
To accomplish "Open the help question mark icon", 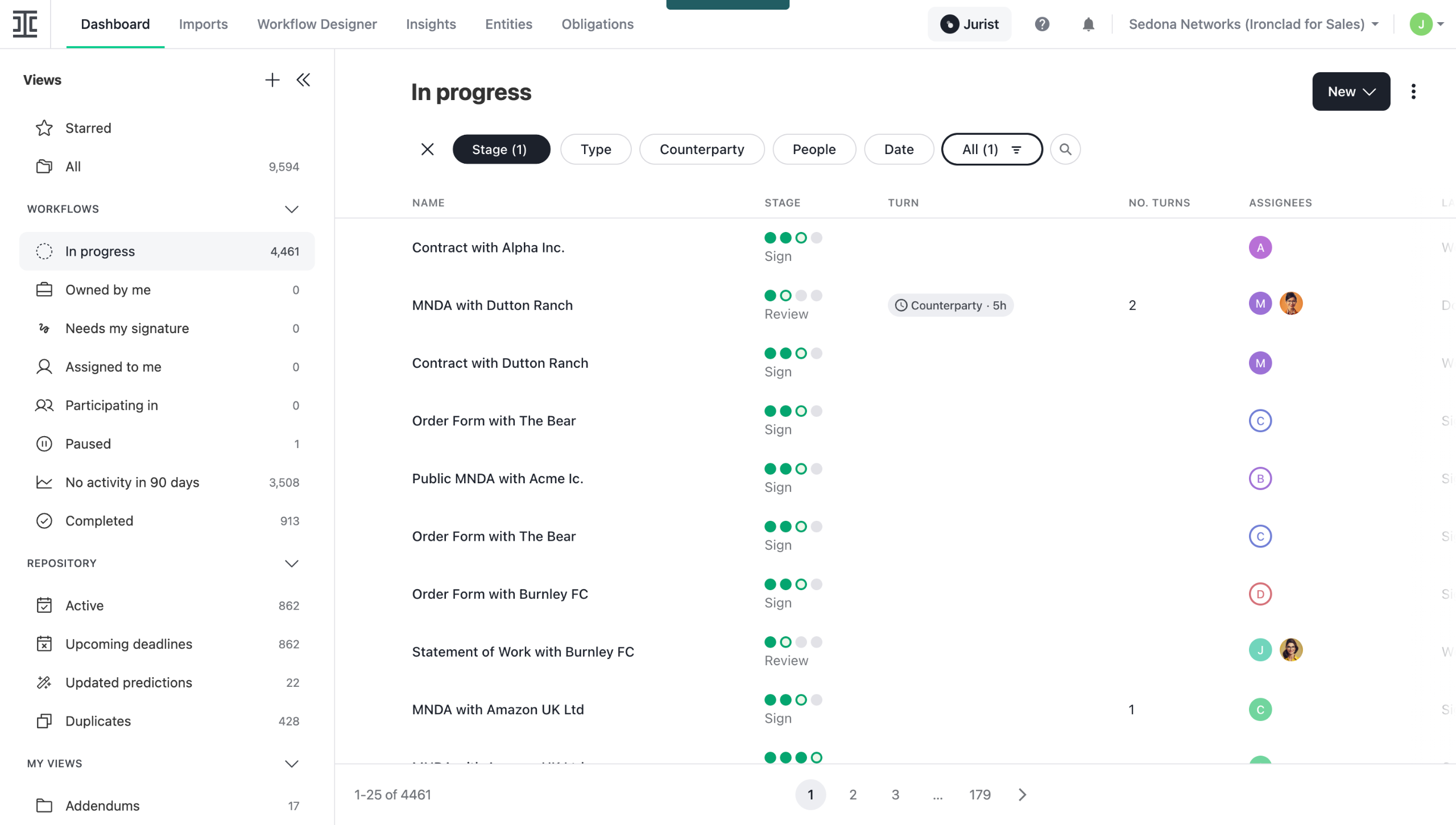I will [1041, 24].
